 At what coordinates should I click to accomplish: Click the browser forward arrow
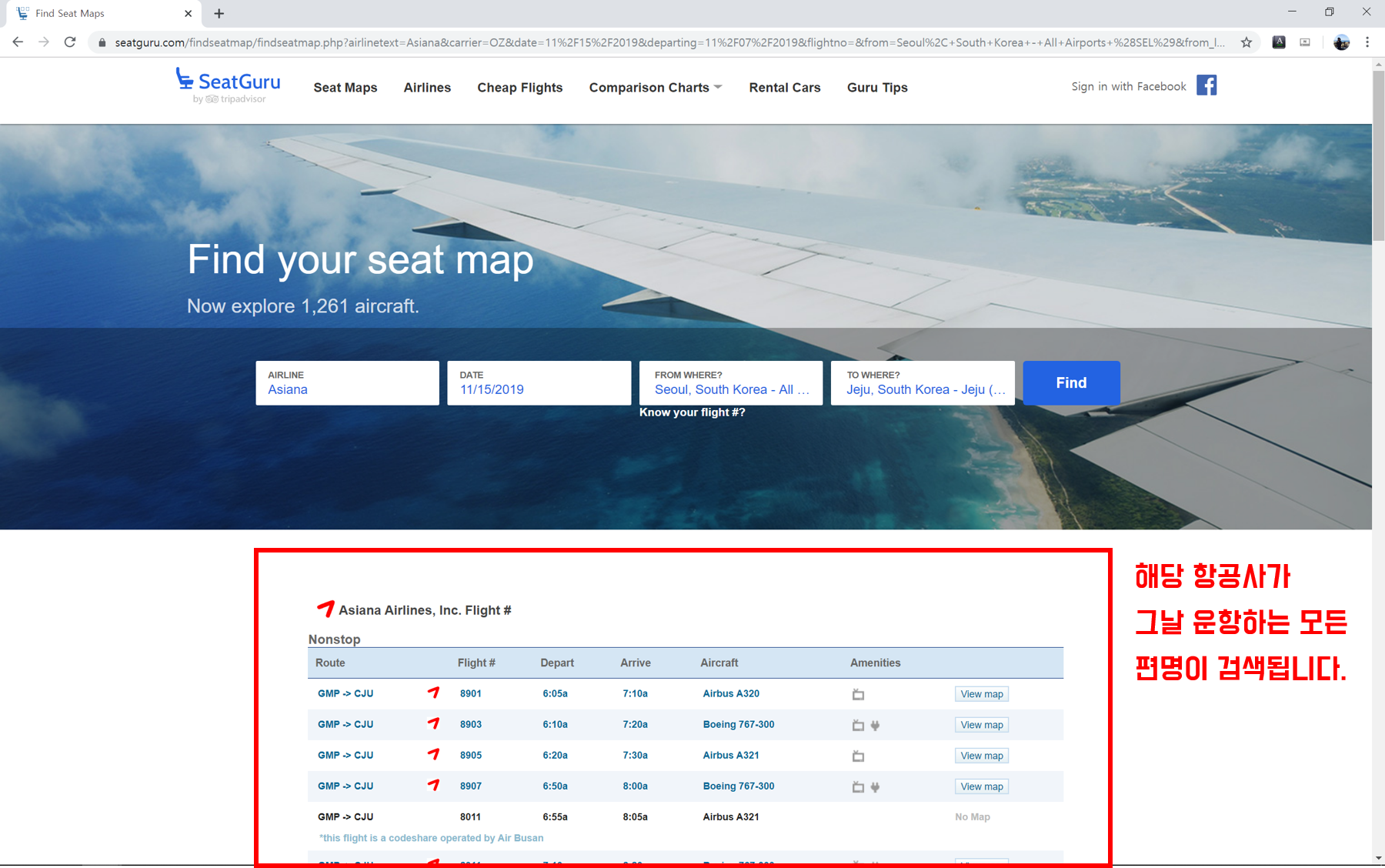point(44,42)
